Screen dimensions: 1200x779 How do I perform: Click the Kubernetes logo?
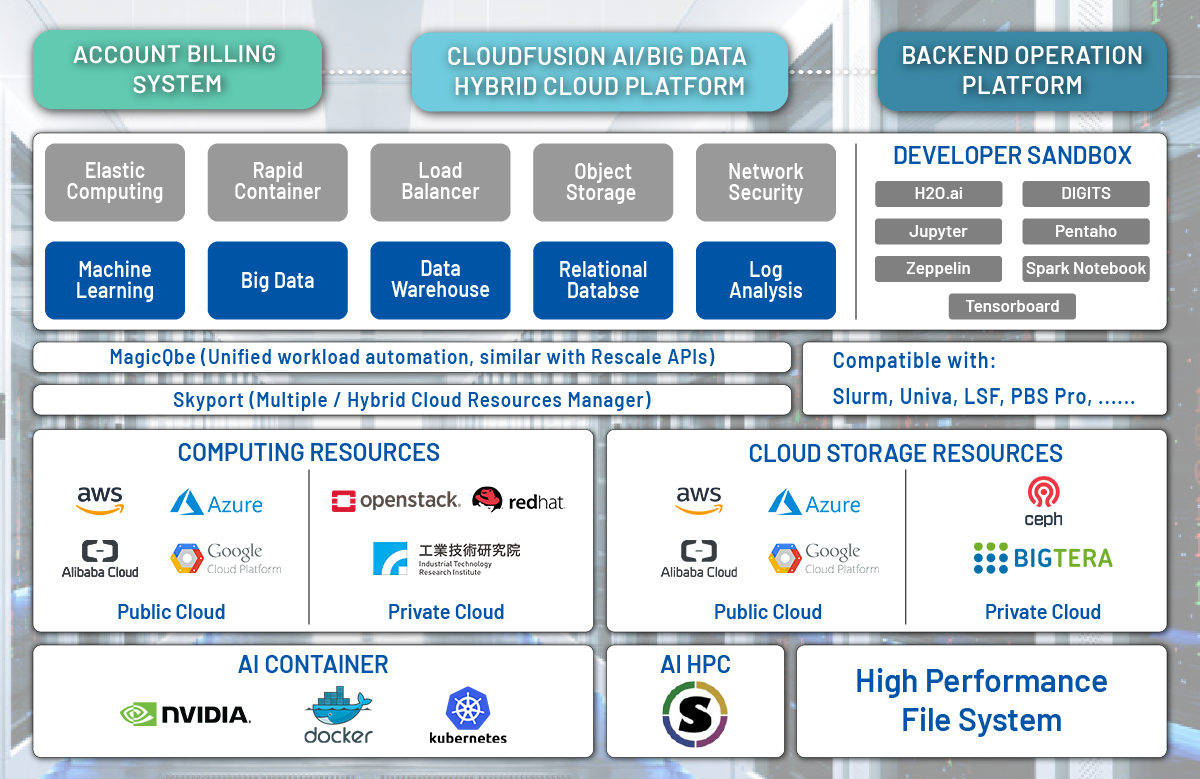tap(468, 716)
